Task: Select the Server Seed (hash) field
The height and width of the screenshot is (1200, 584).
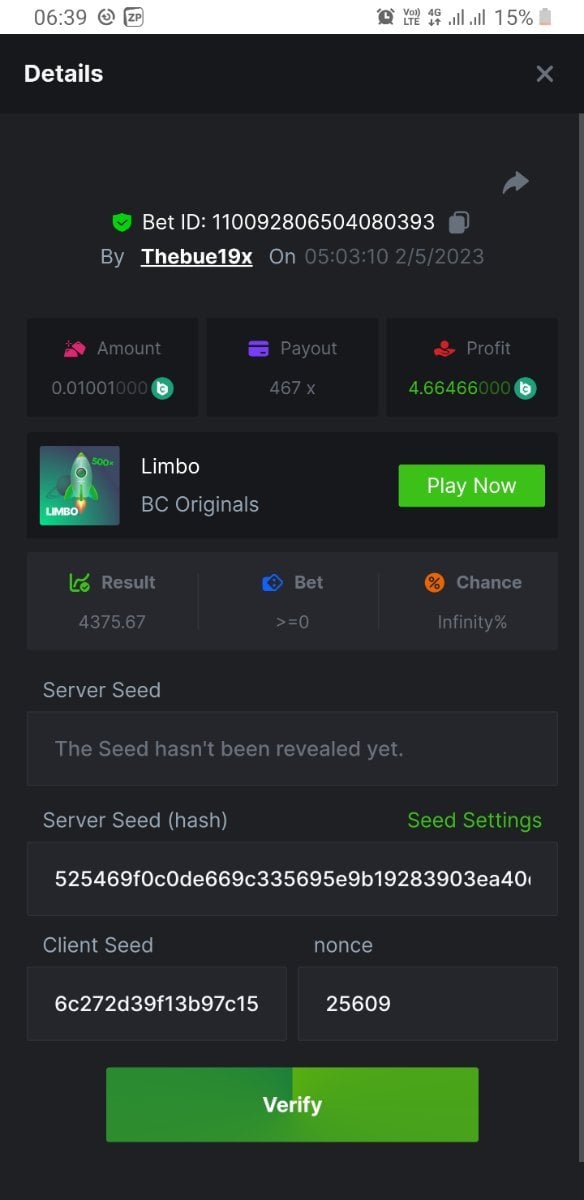Action: (292, 879)
